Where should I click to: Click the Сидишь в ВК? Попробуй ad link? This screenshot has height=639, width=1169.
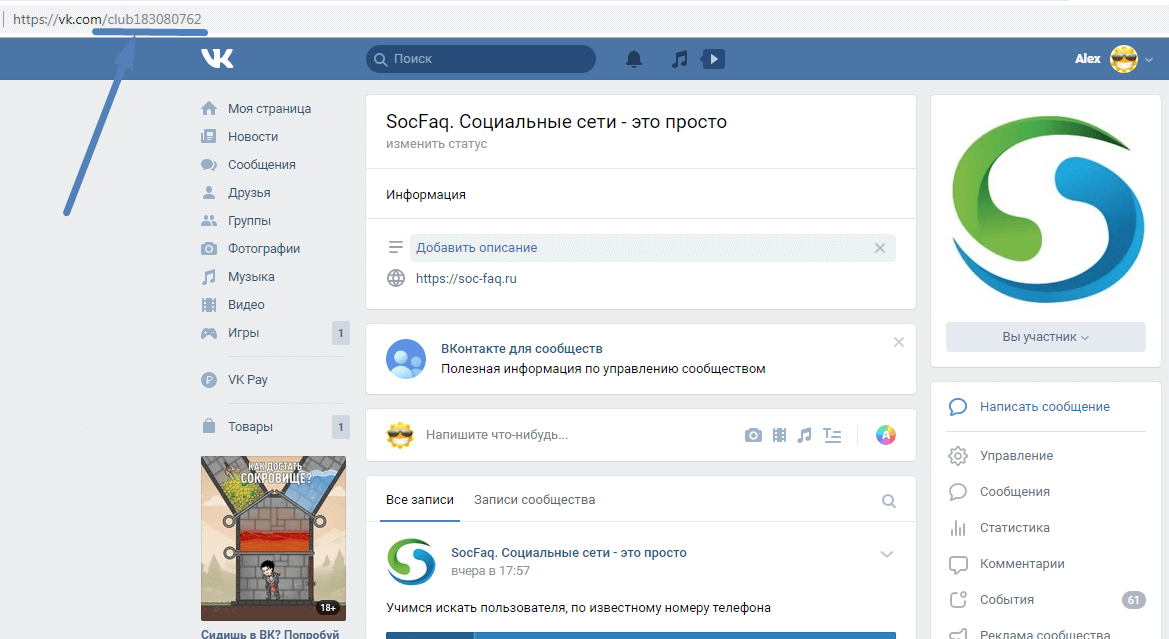(270, 633)
